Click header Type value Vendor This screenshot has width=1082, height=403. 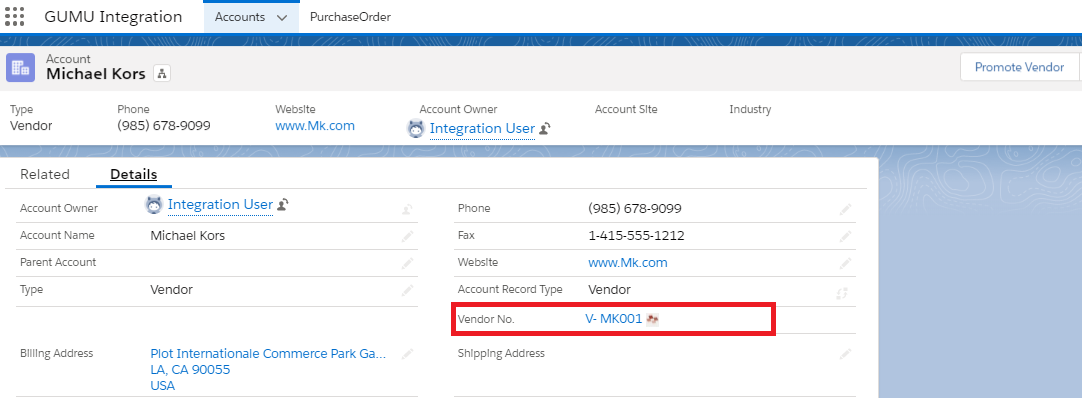(x=31, y=126)
